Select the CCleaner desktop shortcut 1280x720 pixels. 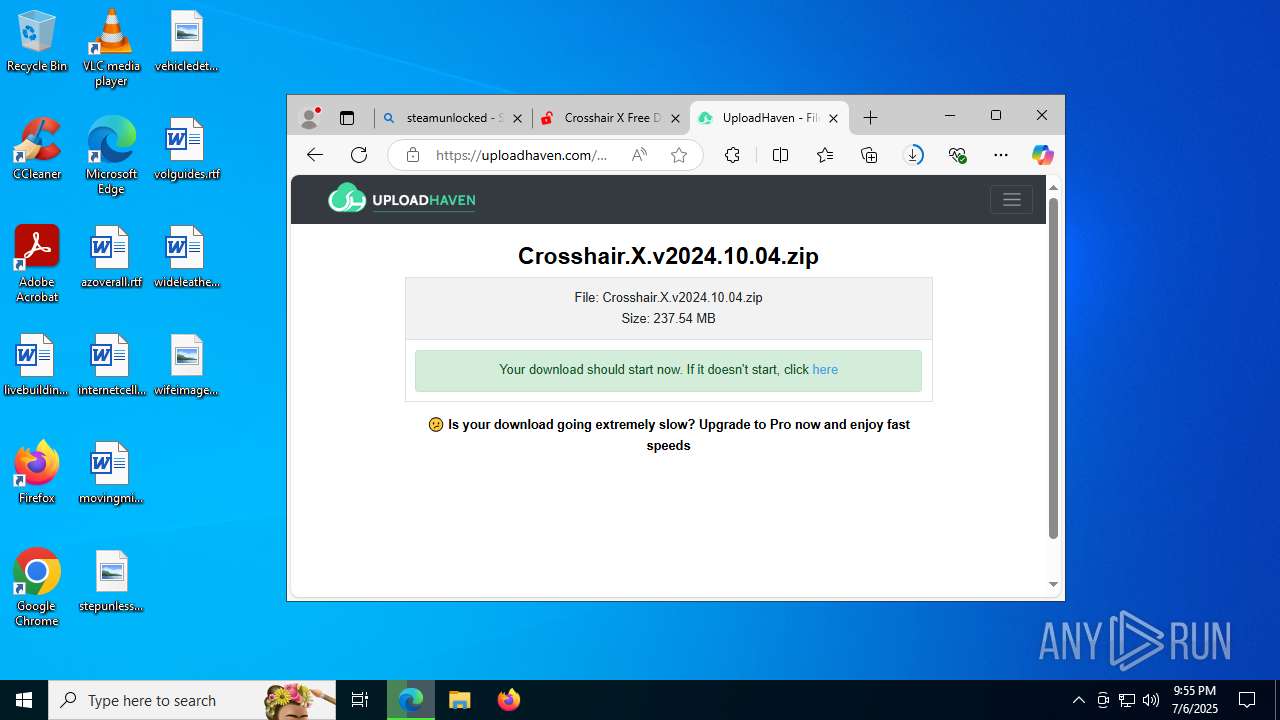coord(37,149)
